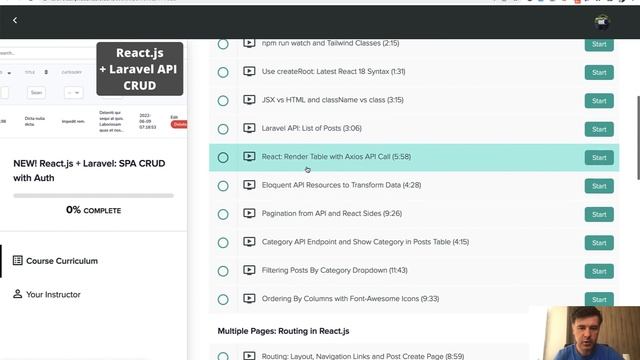Click the course progress bar
Image resolution: width=640 pixels, height=360 pixels.
coord(93,196)
